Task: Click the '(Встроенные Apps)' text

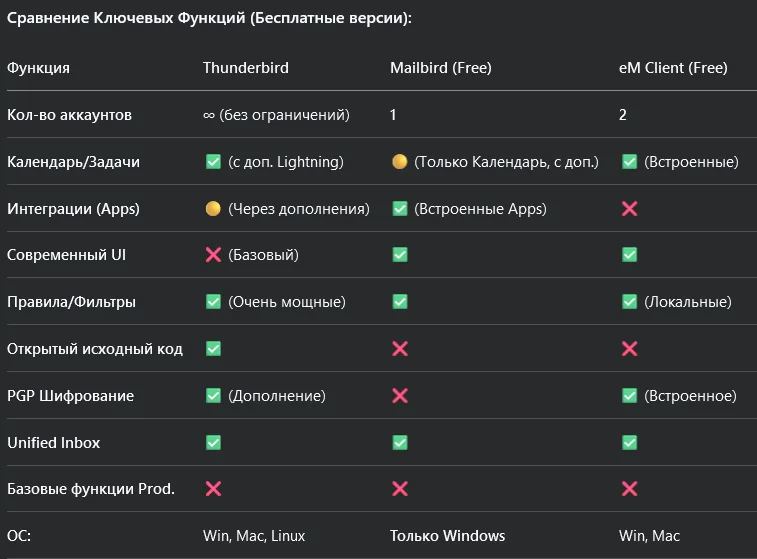Action: pyautogui.click(x=480, y=209)
